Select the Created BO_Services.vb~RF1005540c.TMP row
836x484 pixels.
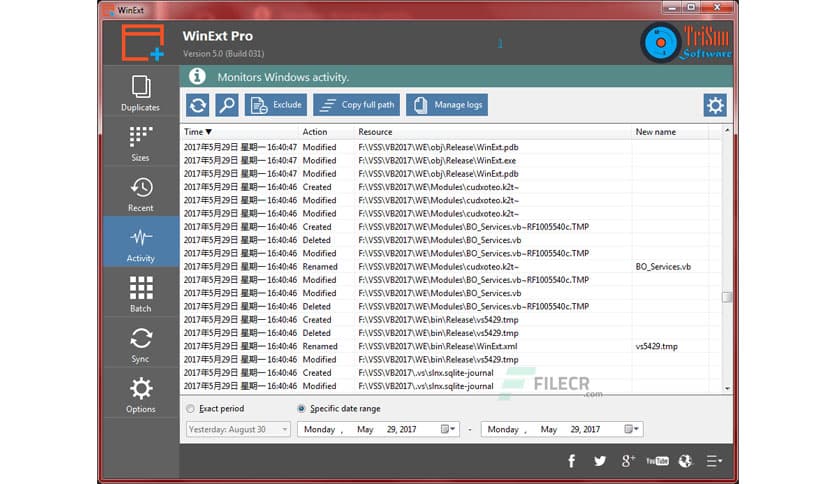(451, 227)
